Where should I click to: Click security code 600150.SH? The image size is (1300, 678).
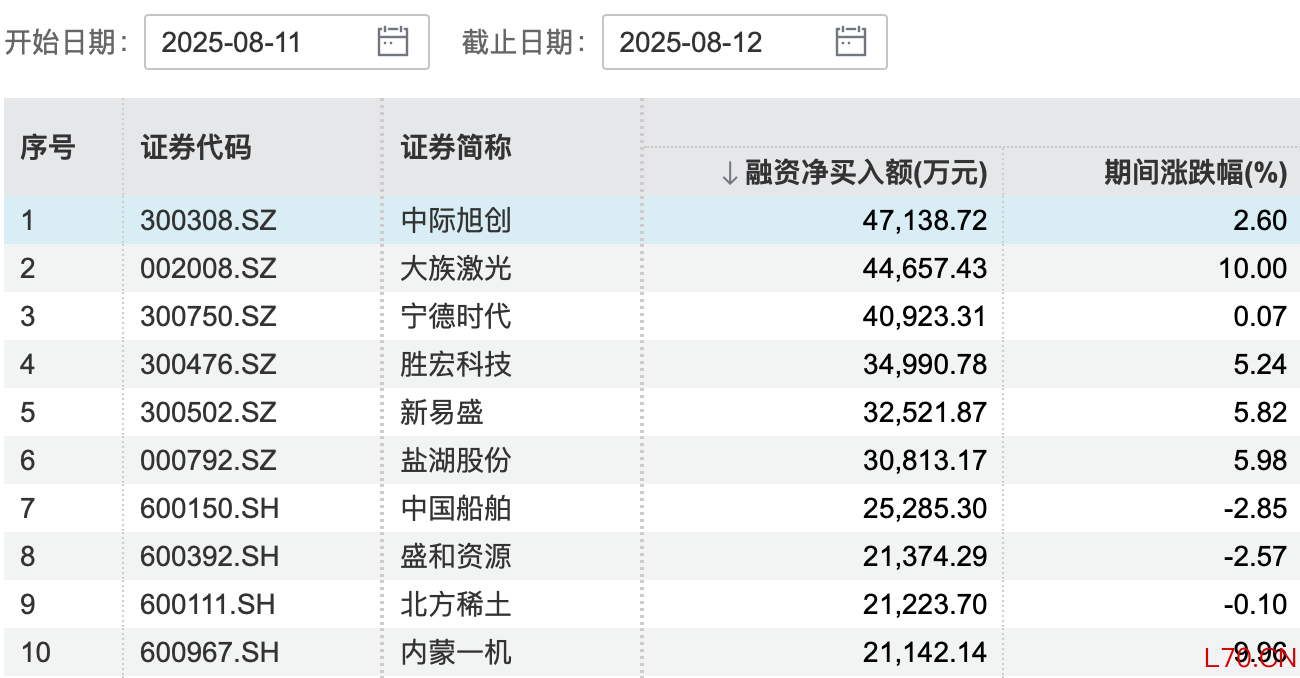pyautogui.click(x=208, y=508)
